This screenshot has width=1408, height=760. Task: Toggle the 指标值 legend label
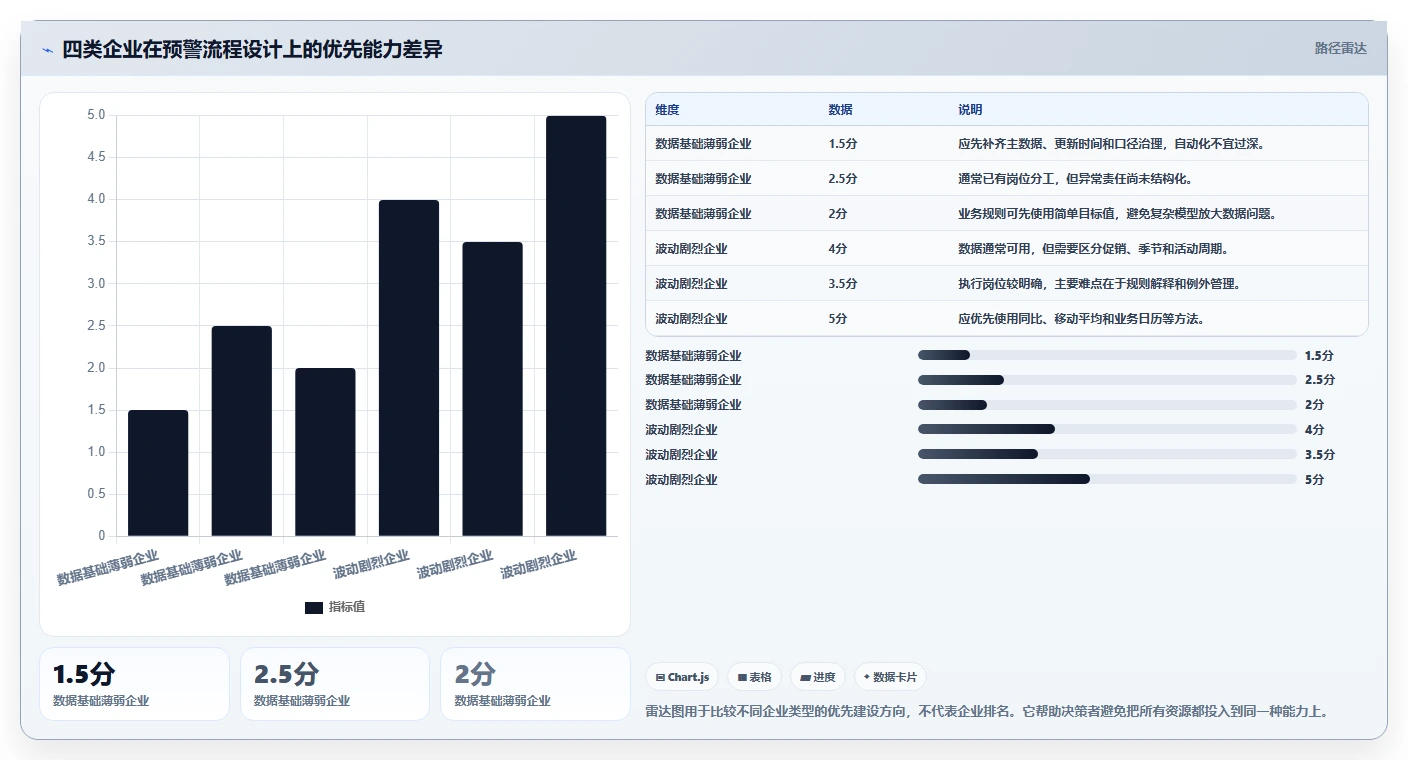tap(347, 607)
